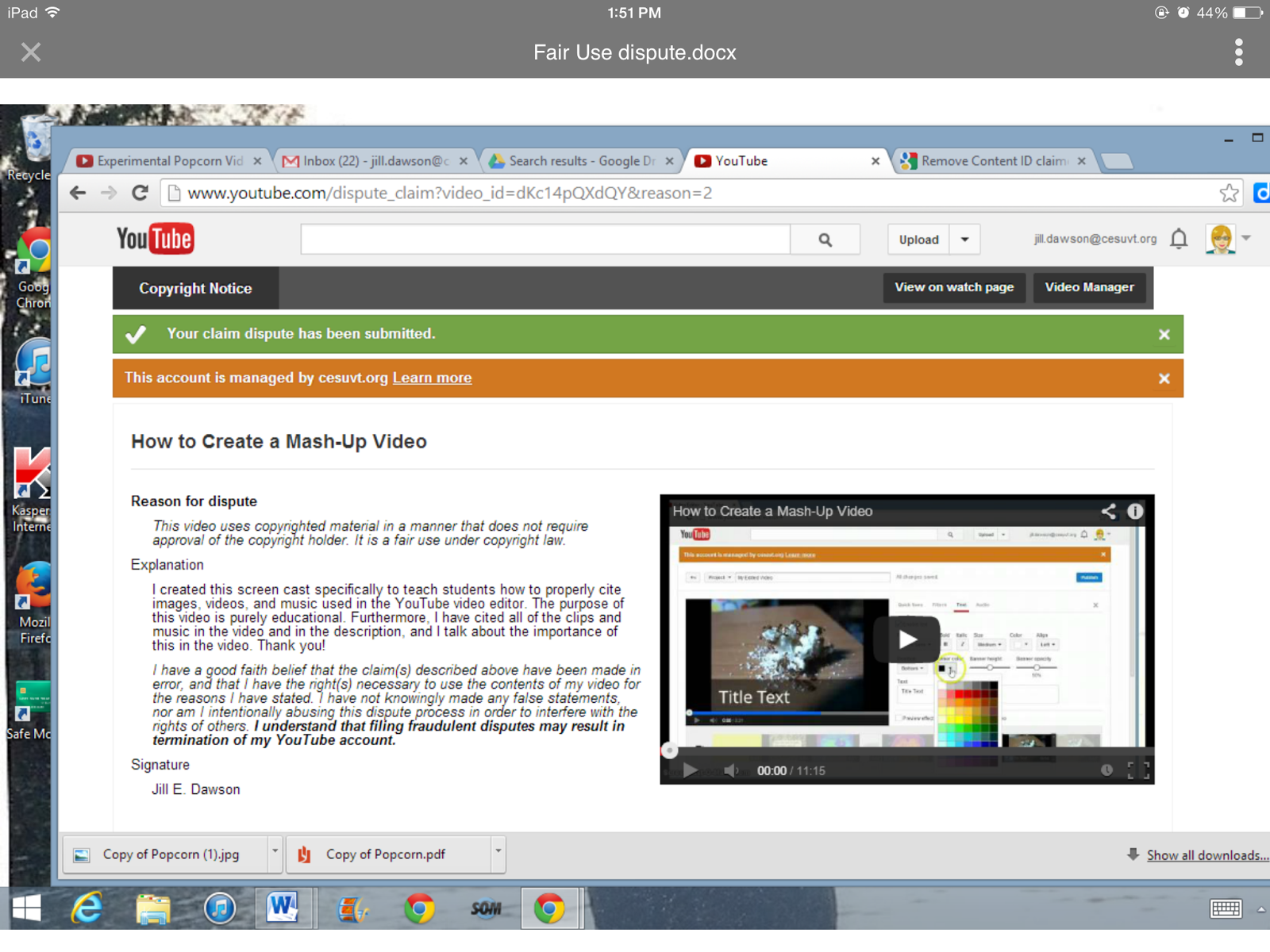Open Video Manager
The width and height of the screenshot is (1270, 952).
point(1089,287)
